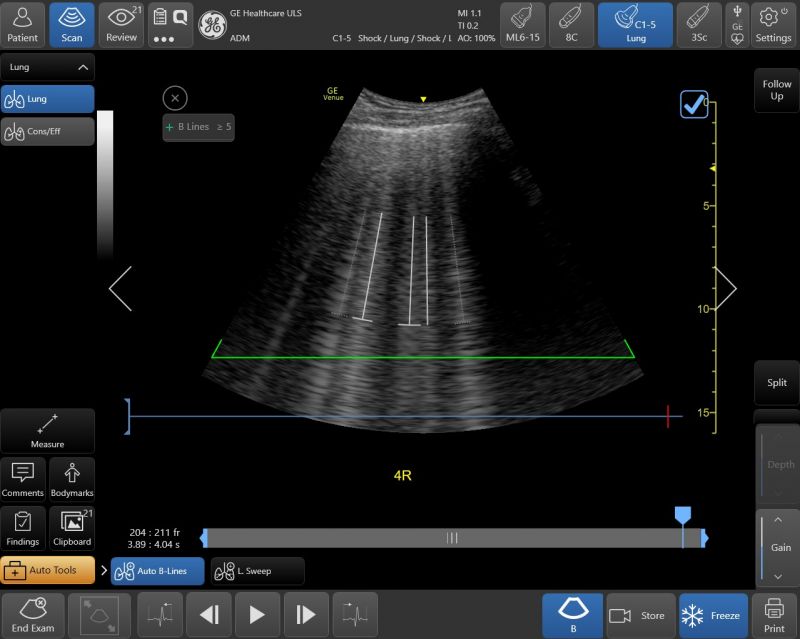Select the C1-5 Lung probe preset
800x639 pixels.
(x=635, y=24)
